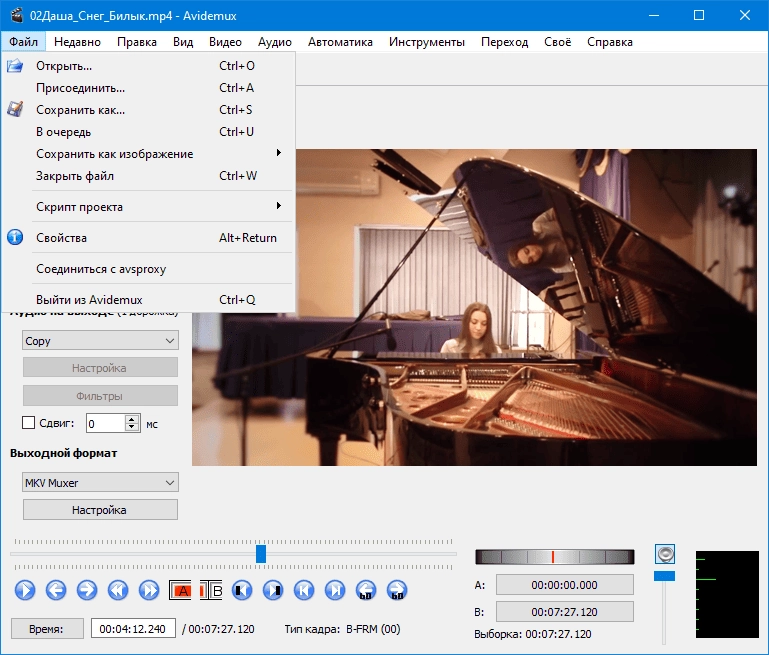Click the video preview frame
769x655 pixels.
click(x=474, y=307)
